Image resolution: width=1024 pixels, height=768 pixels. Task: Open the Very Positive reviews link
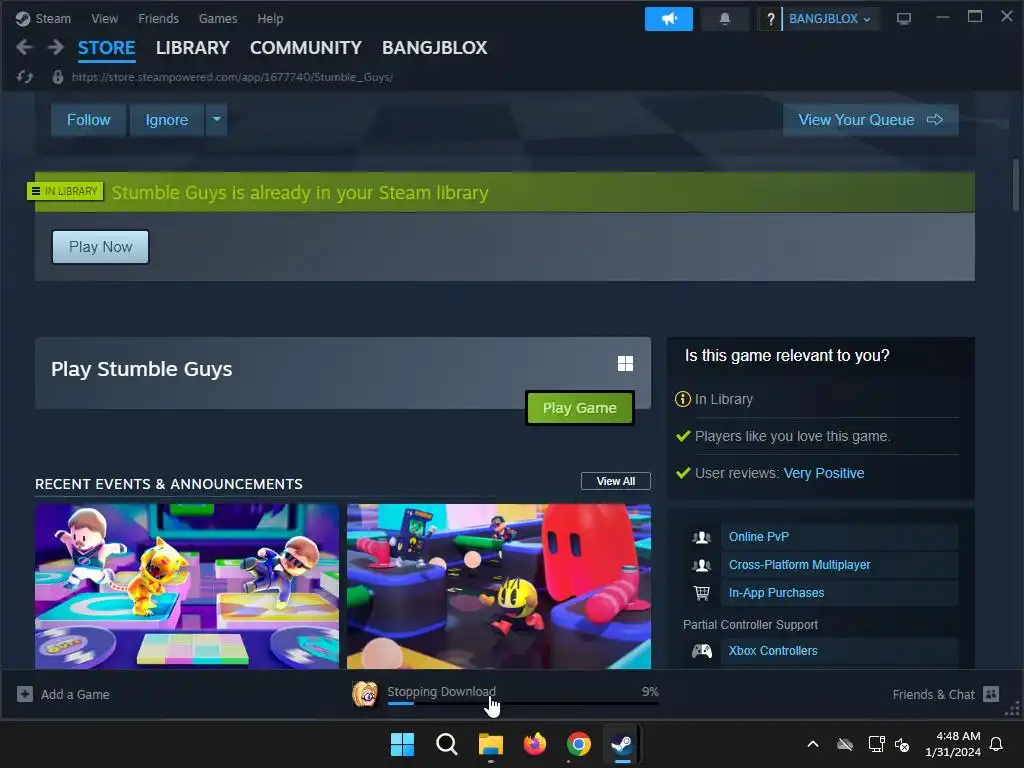[824, 473]
